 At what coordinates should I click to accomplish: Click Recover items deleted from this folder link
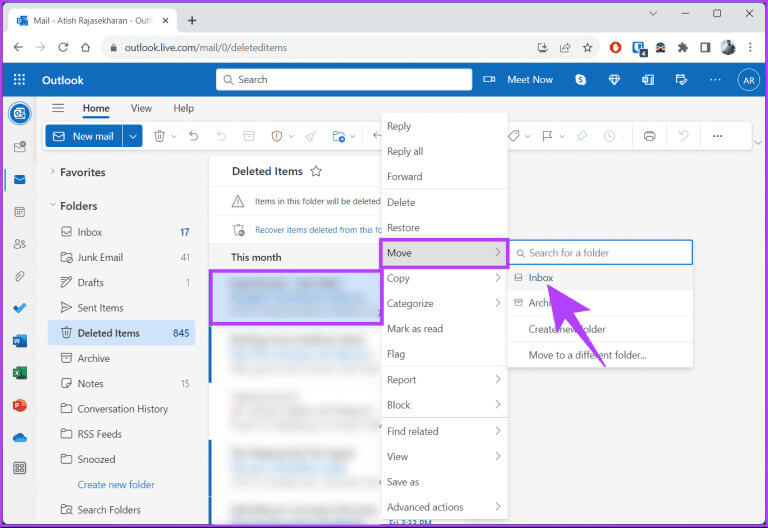click(318, 230)
